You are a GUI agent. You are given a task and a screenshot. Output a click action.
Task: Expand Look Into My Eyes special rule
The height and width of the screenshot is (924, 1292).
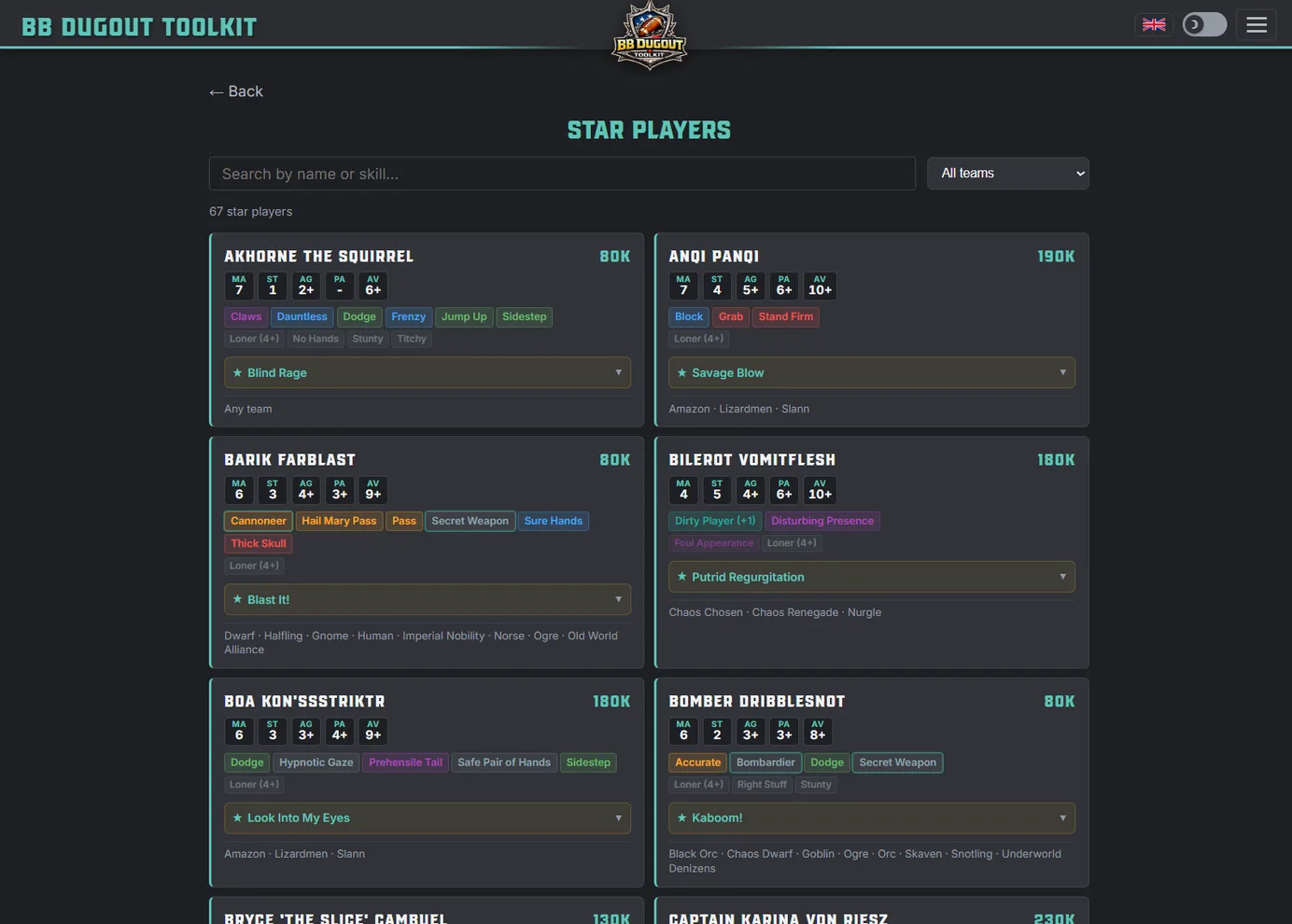point(428,818)
